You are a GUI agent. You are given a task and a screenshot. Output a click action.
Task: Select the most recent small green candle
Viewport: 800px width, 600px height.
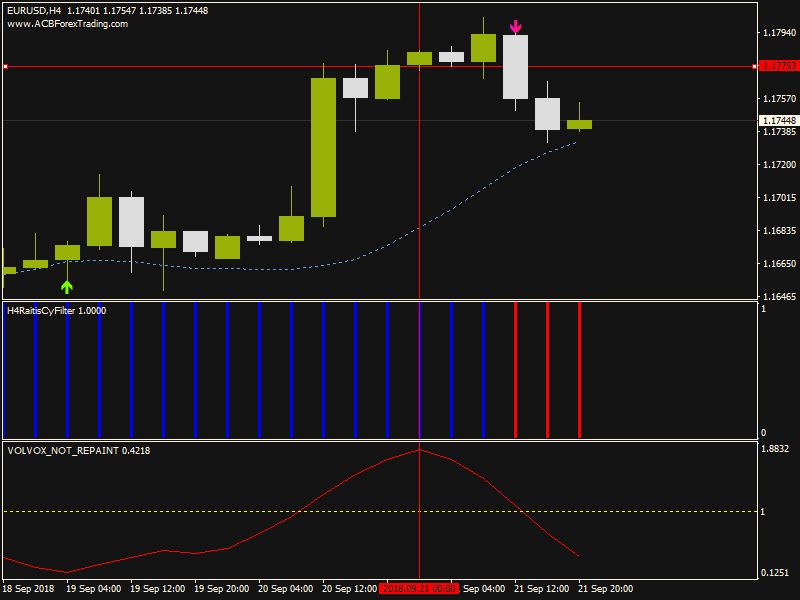coord(579,125)
